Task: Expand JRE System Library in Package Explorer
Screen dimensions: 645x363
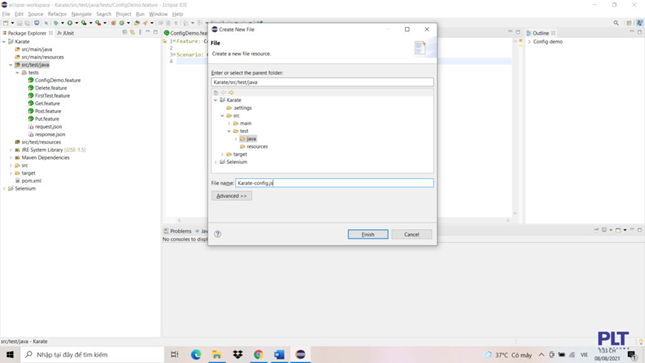Action: point(11,150)
